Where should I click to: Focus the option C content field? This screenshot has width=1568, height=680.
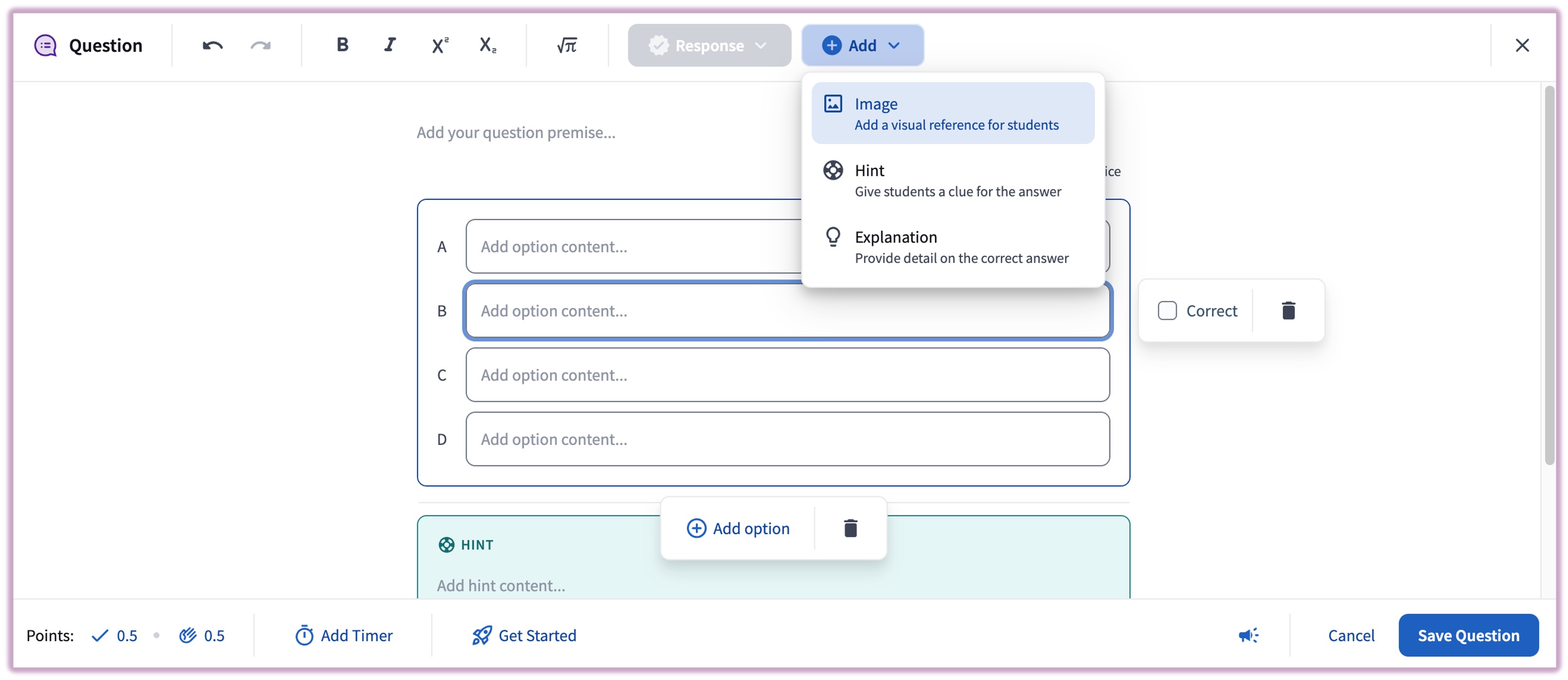pos(788,375)
